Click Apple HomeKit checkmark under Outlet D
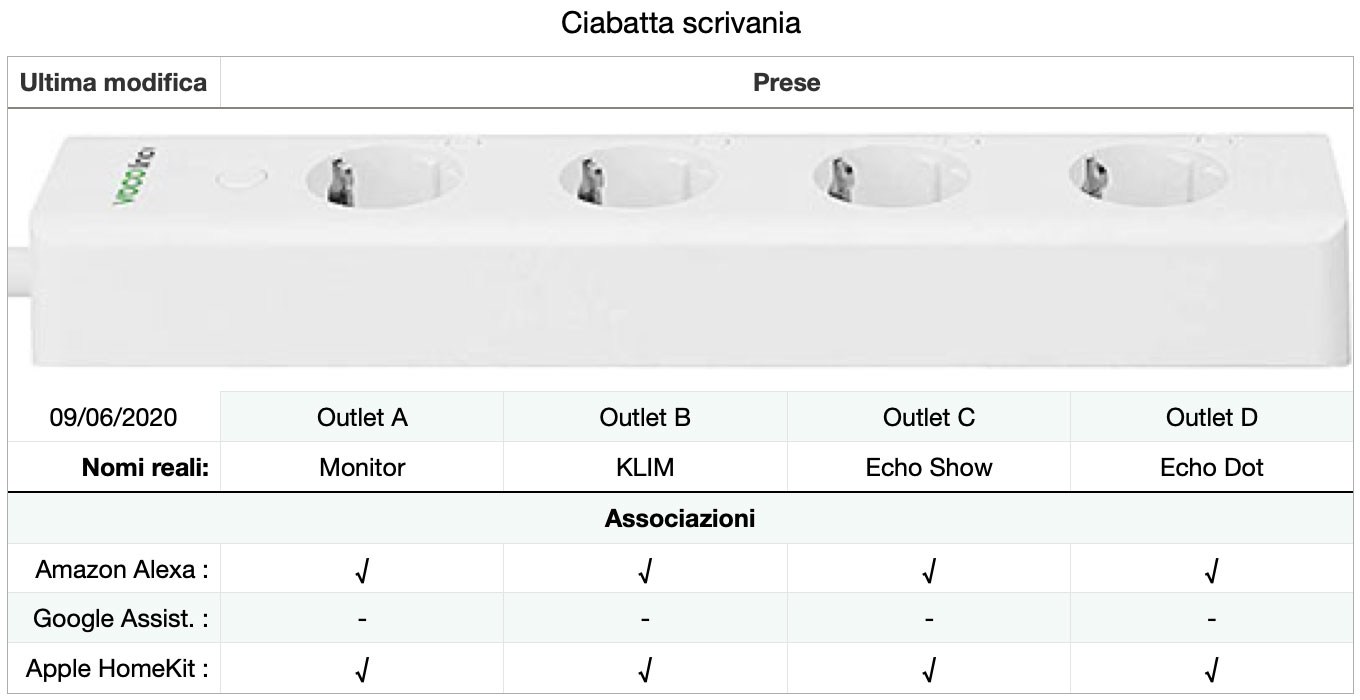 point(1212,669)
